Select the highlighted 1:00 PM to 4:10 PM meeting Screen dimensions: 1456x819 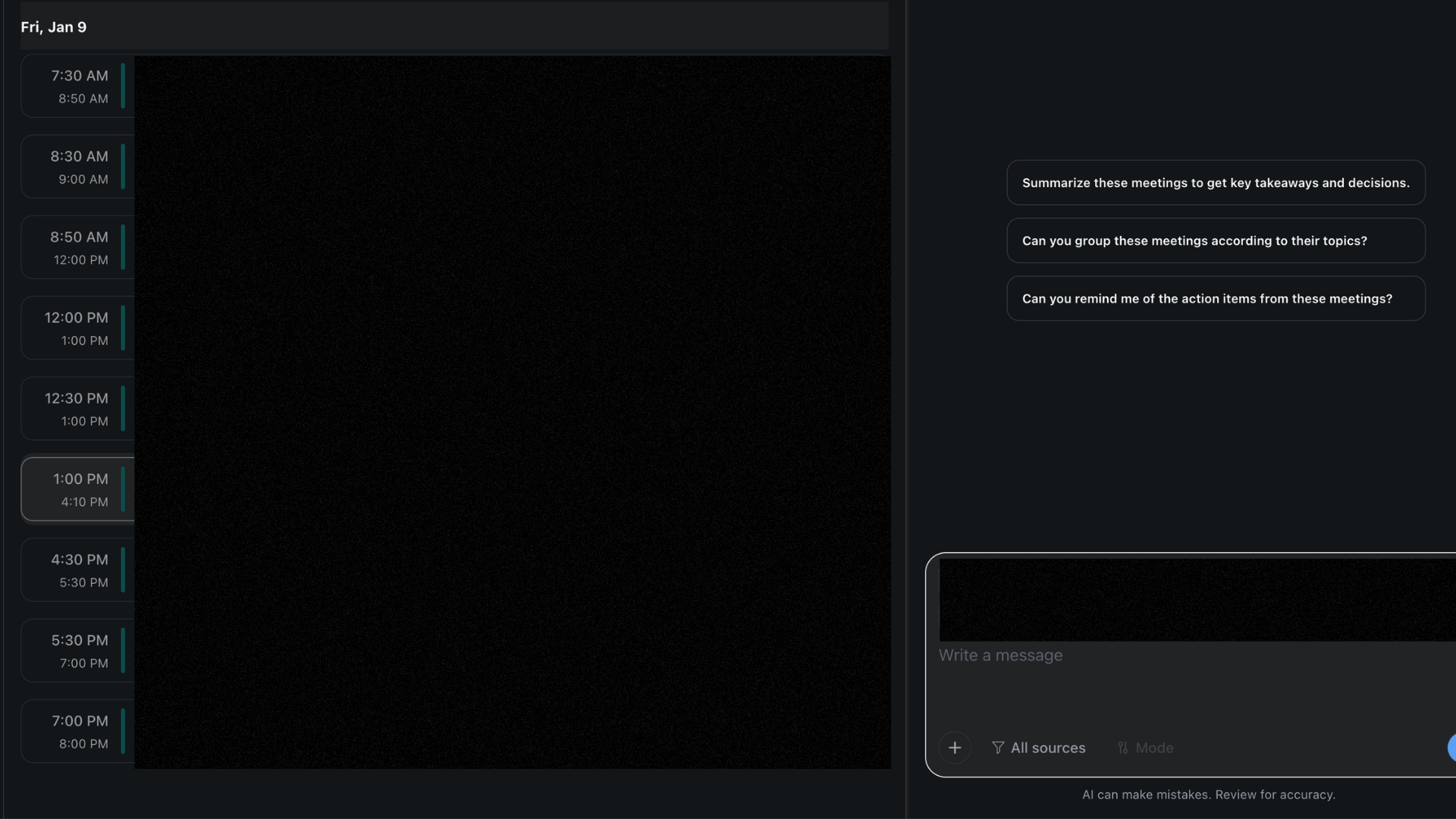click(79, 490)
